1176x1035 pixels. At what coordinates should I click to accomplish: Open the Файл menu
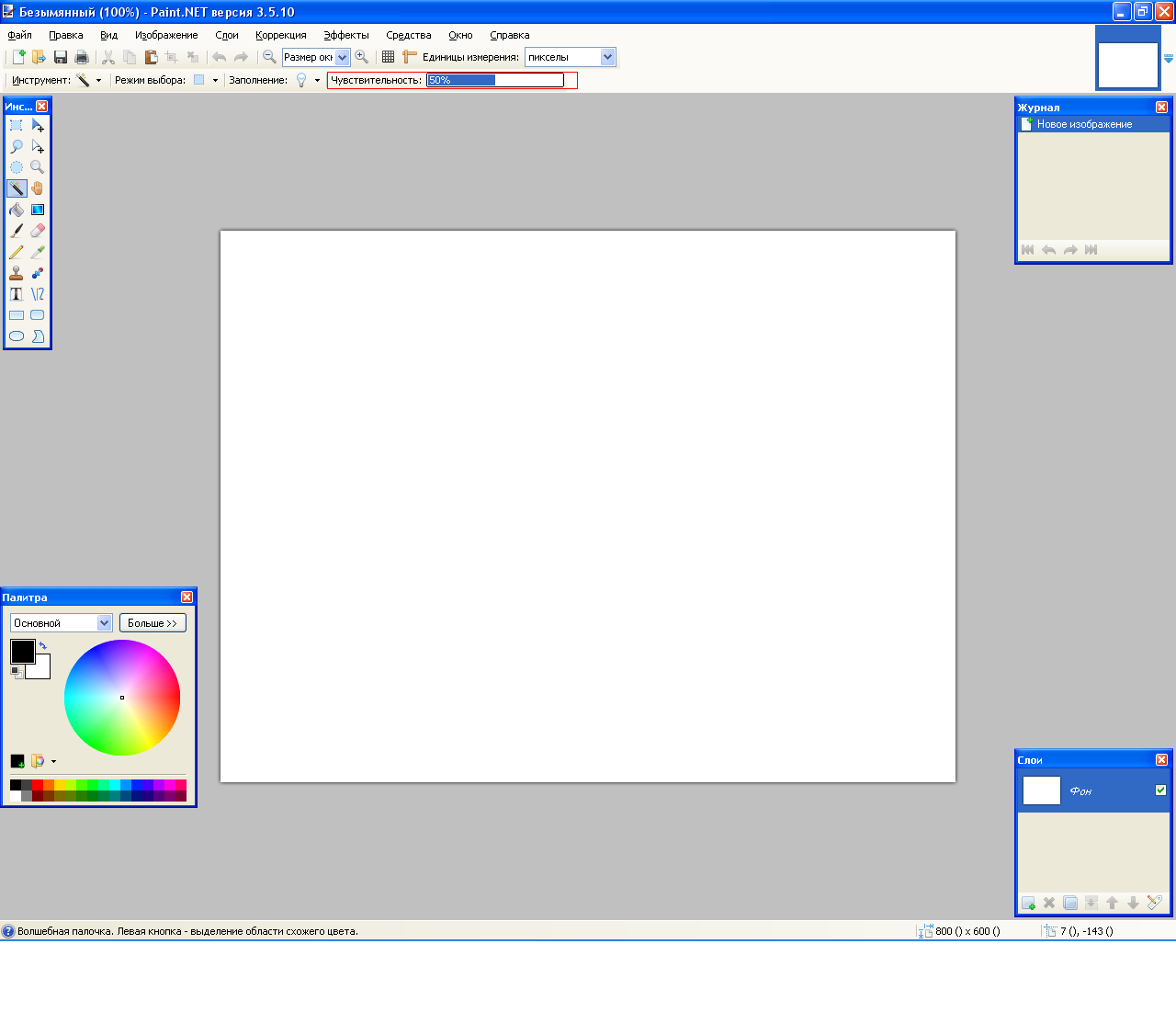(19, 36)
